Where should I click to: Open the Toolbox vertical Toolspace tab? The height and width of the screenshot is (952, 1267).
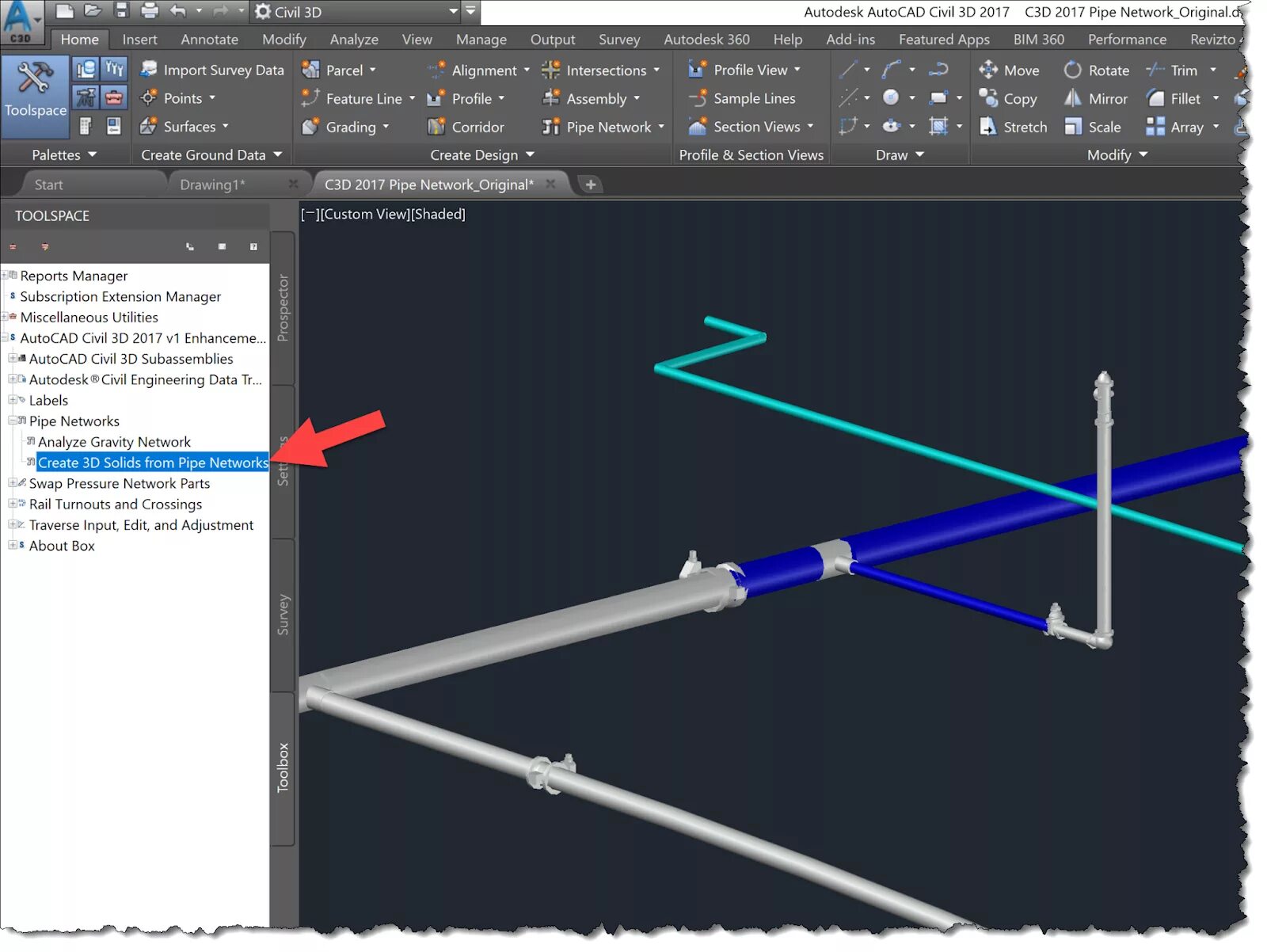pyautogui.click(x=283, y=767)
